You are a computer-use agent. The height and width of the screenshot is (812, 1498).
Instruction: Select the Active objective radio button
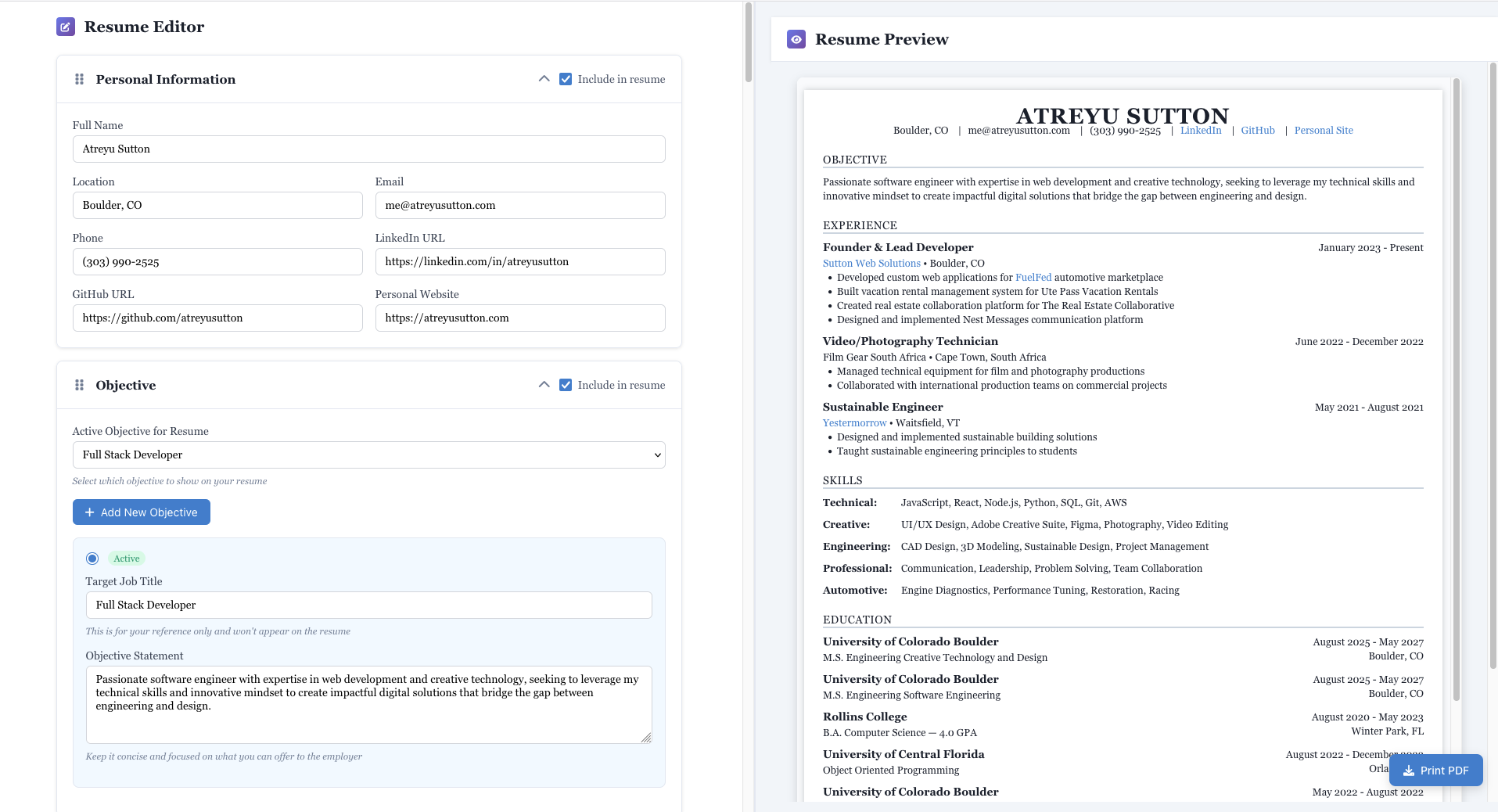(x=92, y=558)
